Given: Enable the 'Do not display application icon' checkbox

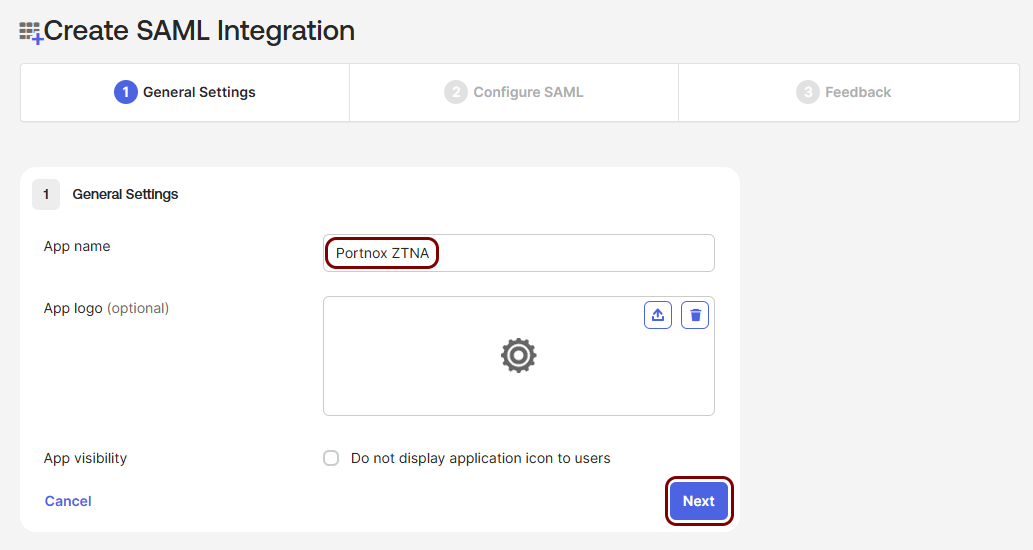Looking at the screenshot, I should click(331, 458).
